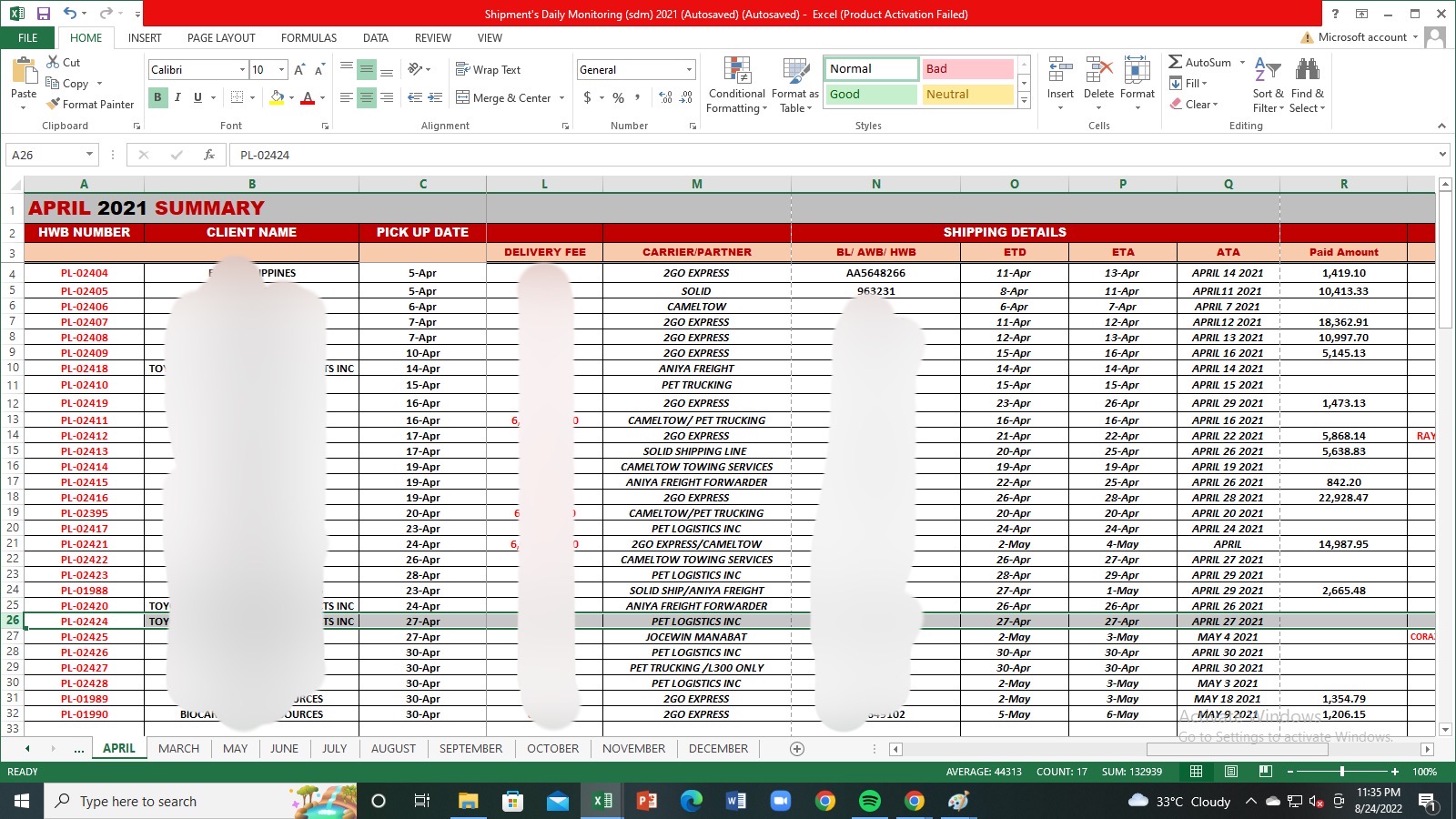The width and height of the screenshot is (1456, 819).
Task: Align text to top icon
Action: pos(347,69)
